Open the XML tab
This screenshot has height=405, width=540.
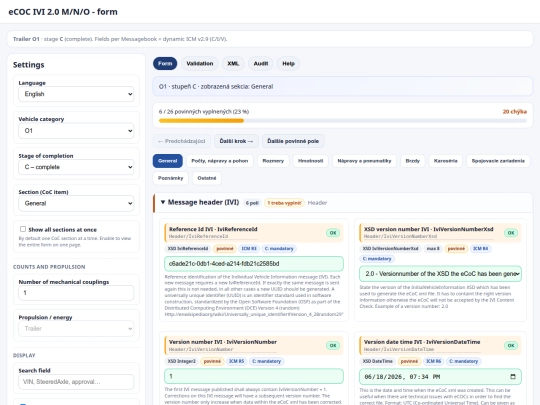(x=233, y=63)
